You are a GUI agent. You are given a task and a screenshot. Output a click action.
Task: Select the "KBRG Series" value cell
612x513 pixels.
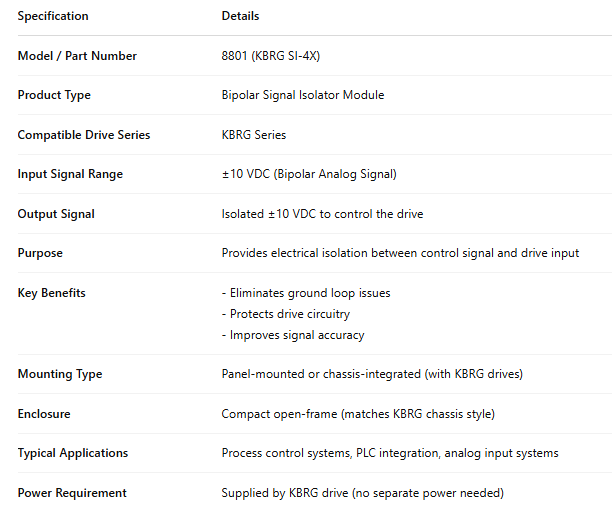(254, 135)
